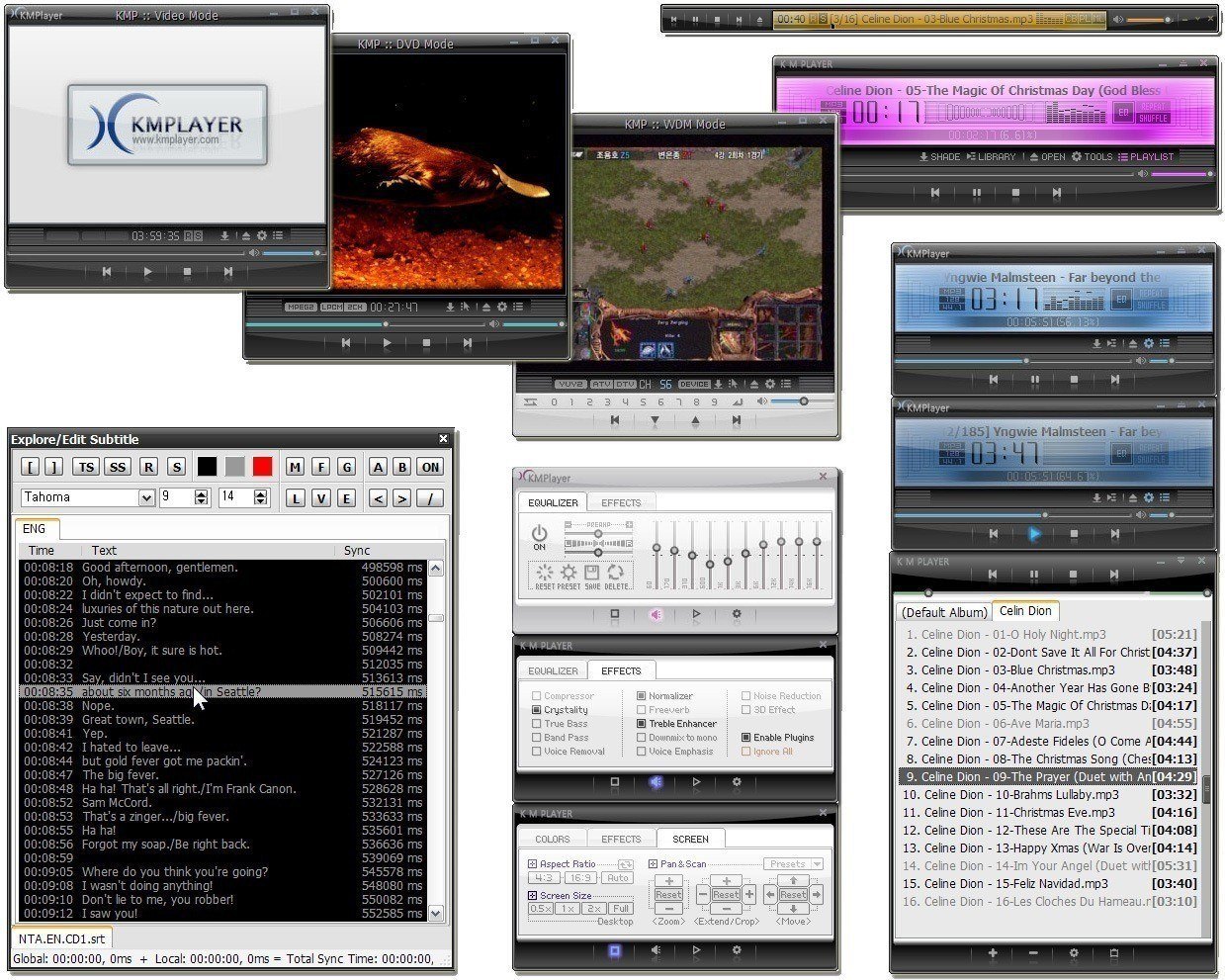Screen dimensions: 1225x980
Task: Click the equalizer DELETE icon
Action: (x=616, y=574)
